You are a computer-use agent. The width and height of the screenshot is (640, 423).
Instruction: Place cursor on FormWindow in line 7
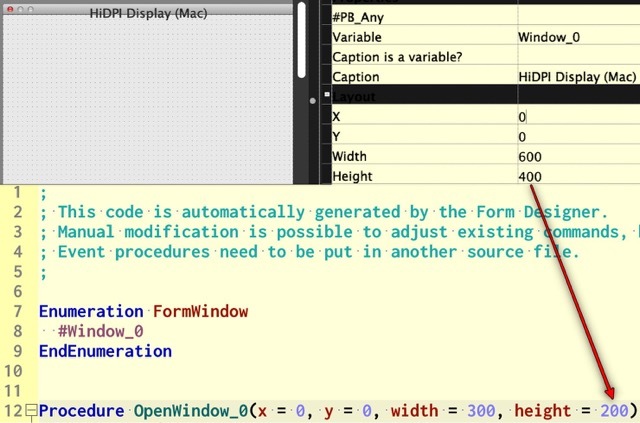point(200,311)
